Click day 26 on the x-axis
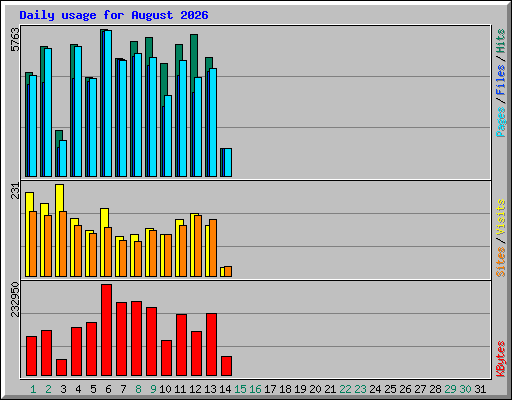 click(405, 389)
